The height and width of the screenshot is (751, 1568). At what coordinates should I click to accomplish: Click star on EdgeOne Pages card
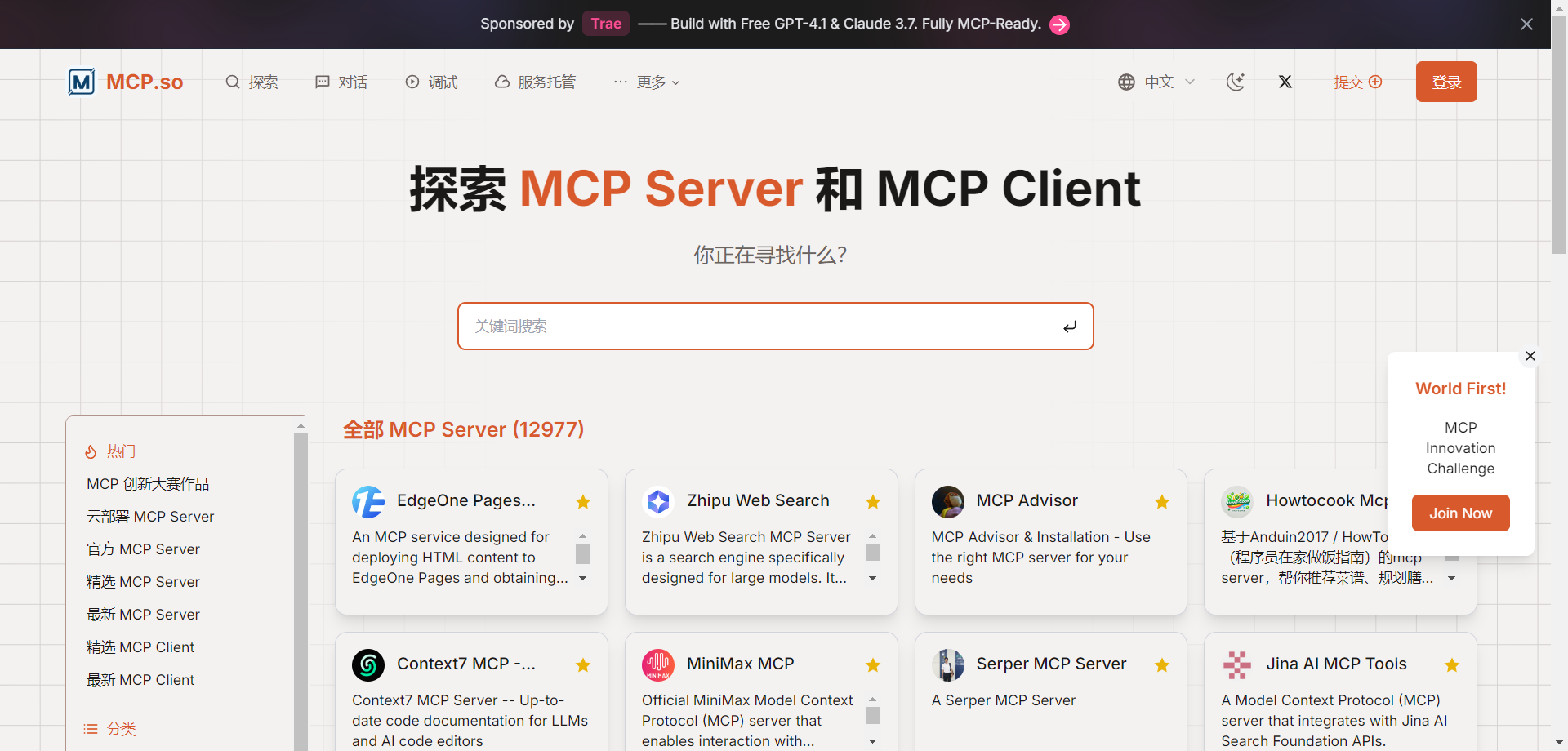point(583,502)
